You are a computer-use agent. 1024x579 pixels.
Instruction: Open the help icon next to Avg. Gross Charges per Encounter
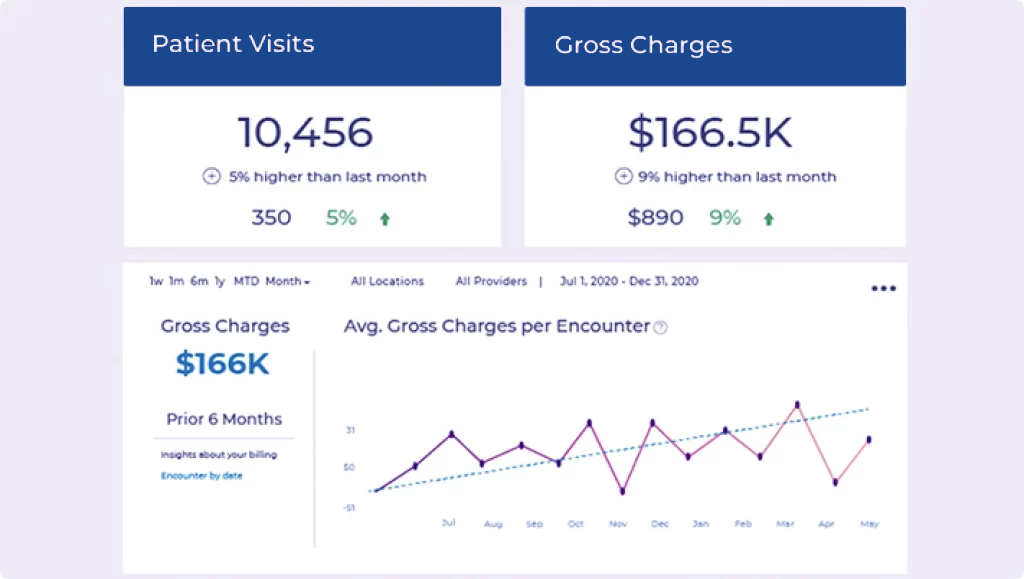click(660, 327)
